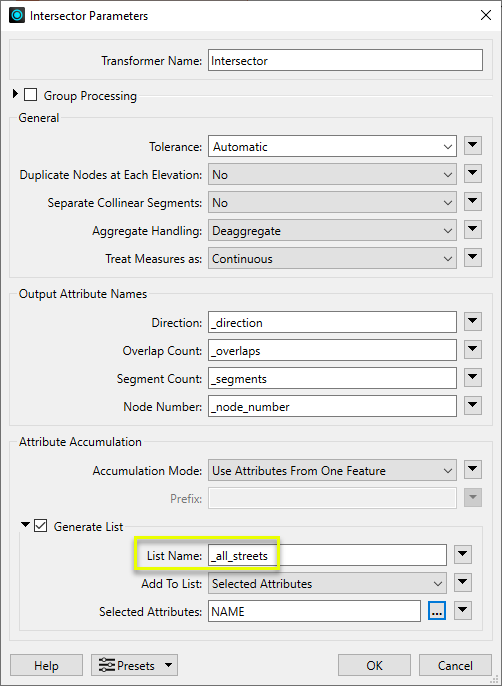Click arrow button beside Accumulation Mode

[x=473, y=469]
